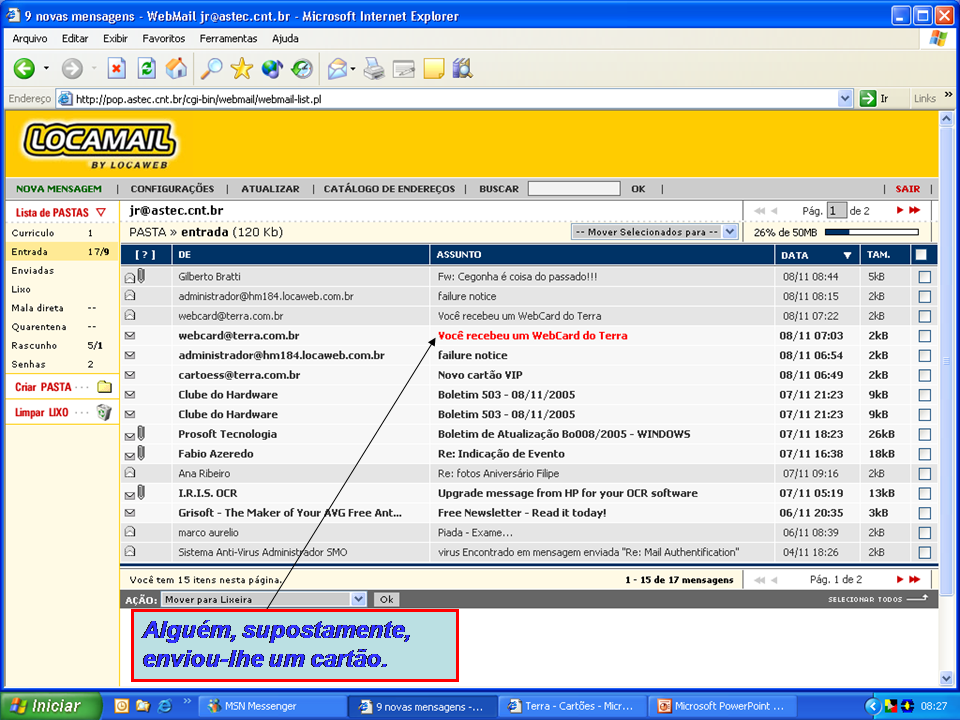This screenshot has width=960, height=720.
Task: Select checkbox for Fabio Azeredo message
Action: point(924,454)
